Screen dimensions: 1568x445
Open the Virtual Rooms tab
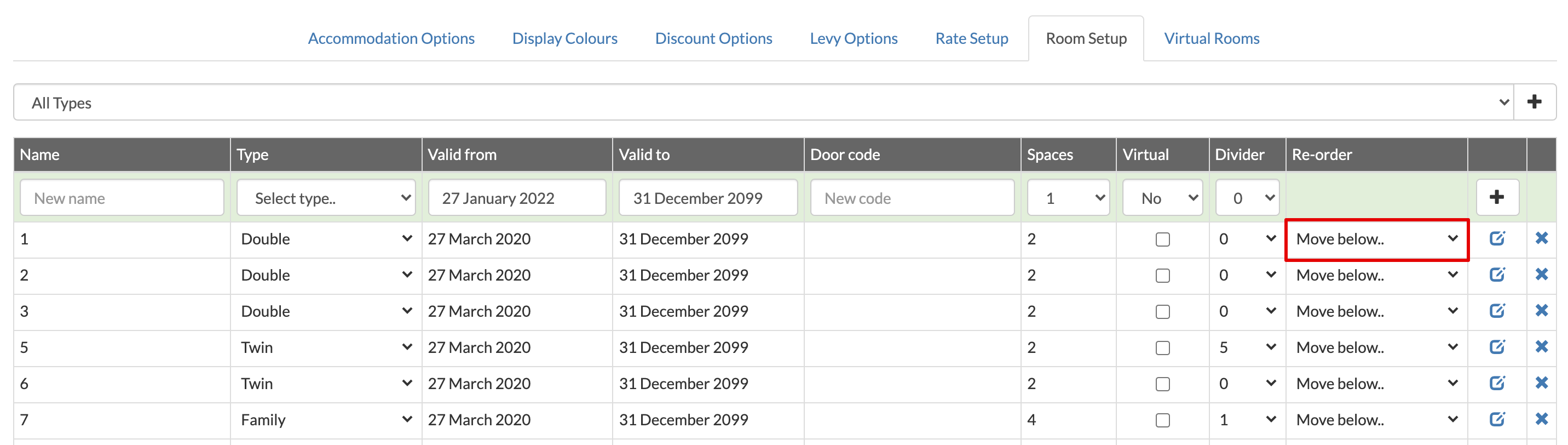pyautogui.click(x=1211, y=38)
